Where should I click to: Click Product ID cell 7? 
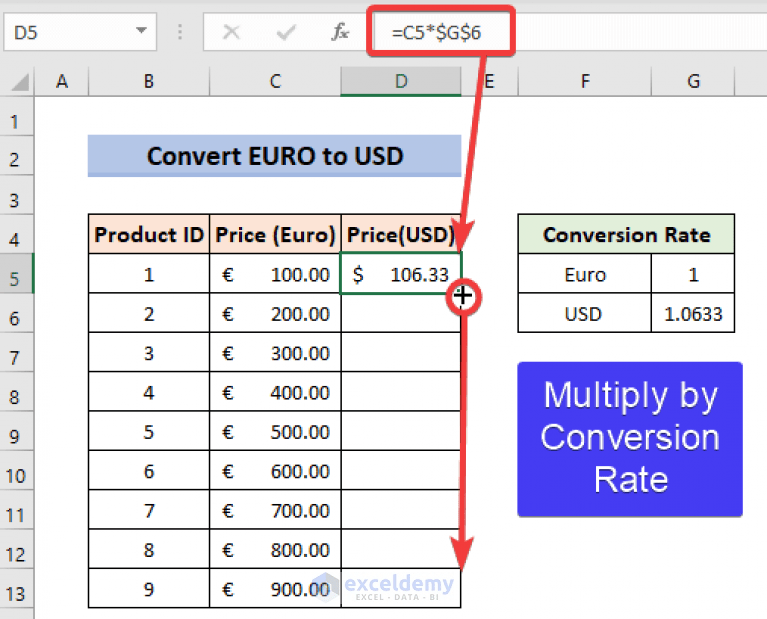click(x=149, y=510)
